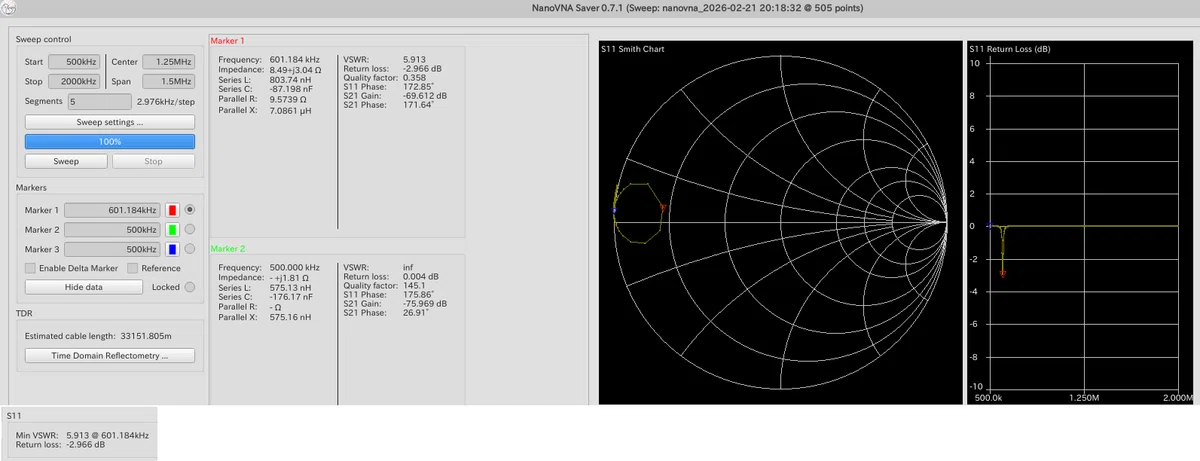Click the S11 Return Loss (dB) title

(1010, 49)
